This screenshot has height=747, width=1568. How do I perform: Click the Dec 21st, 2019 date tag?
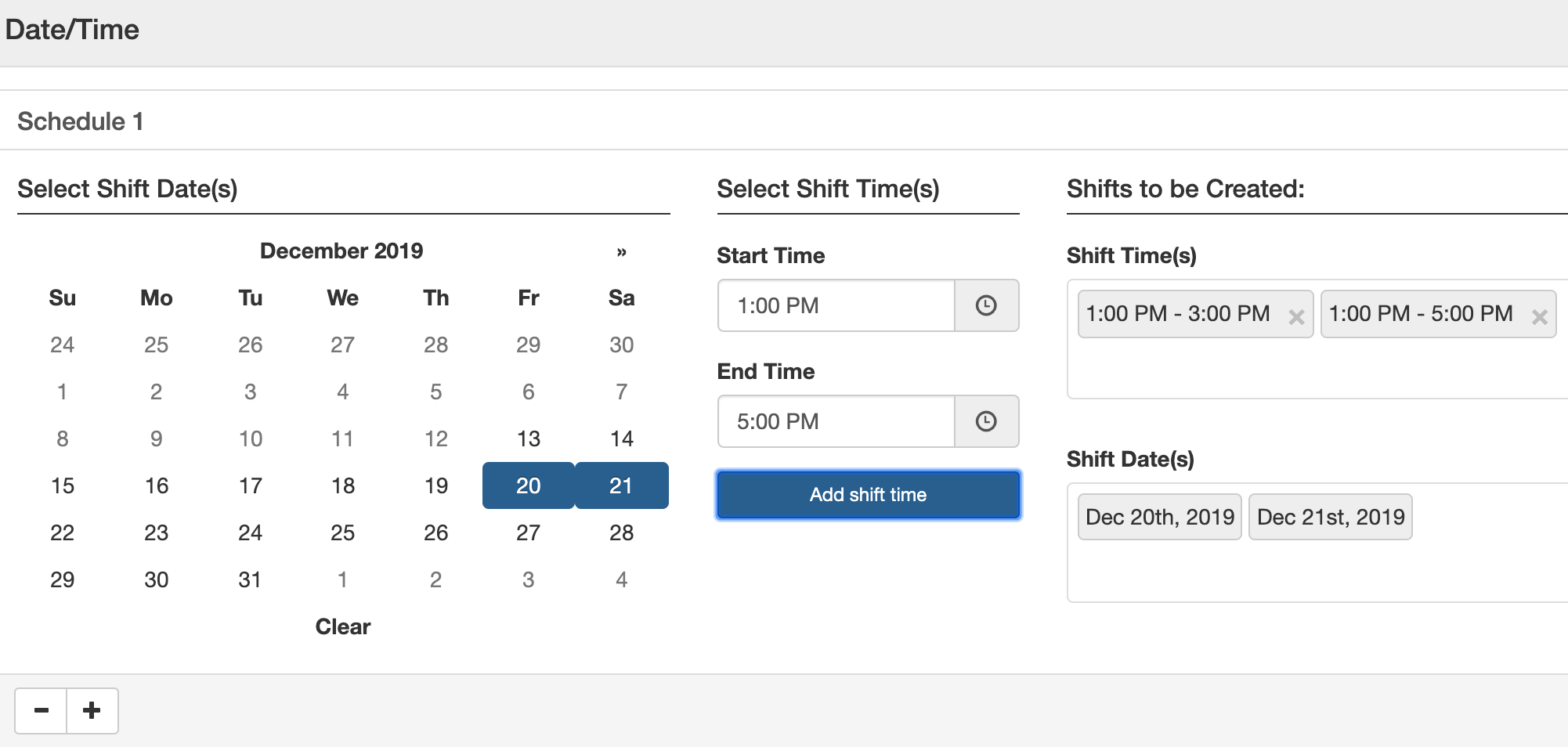point(1330,517)
